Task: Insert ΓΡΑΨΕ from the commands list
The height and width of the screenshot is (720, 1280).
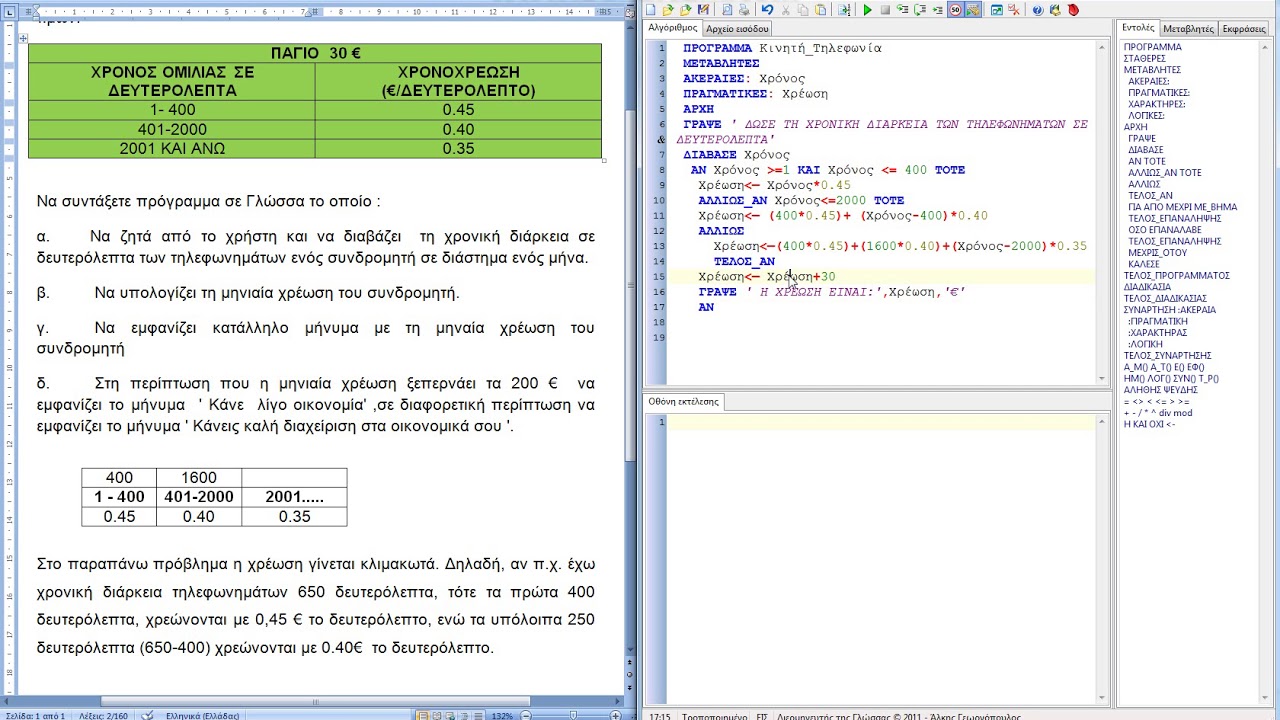Action: [x=1141, y=138]
